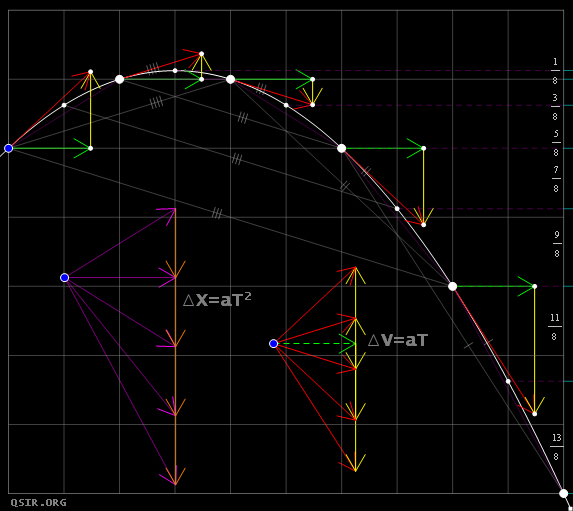Select the 1/8 fraction label
Screen dimensions: 573x511
click(555, 71)
